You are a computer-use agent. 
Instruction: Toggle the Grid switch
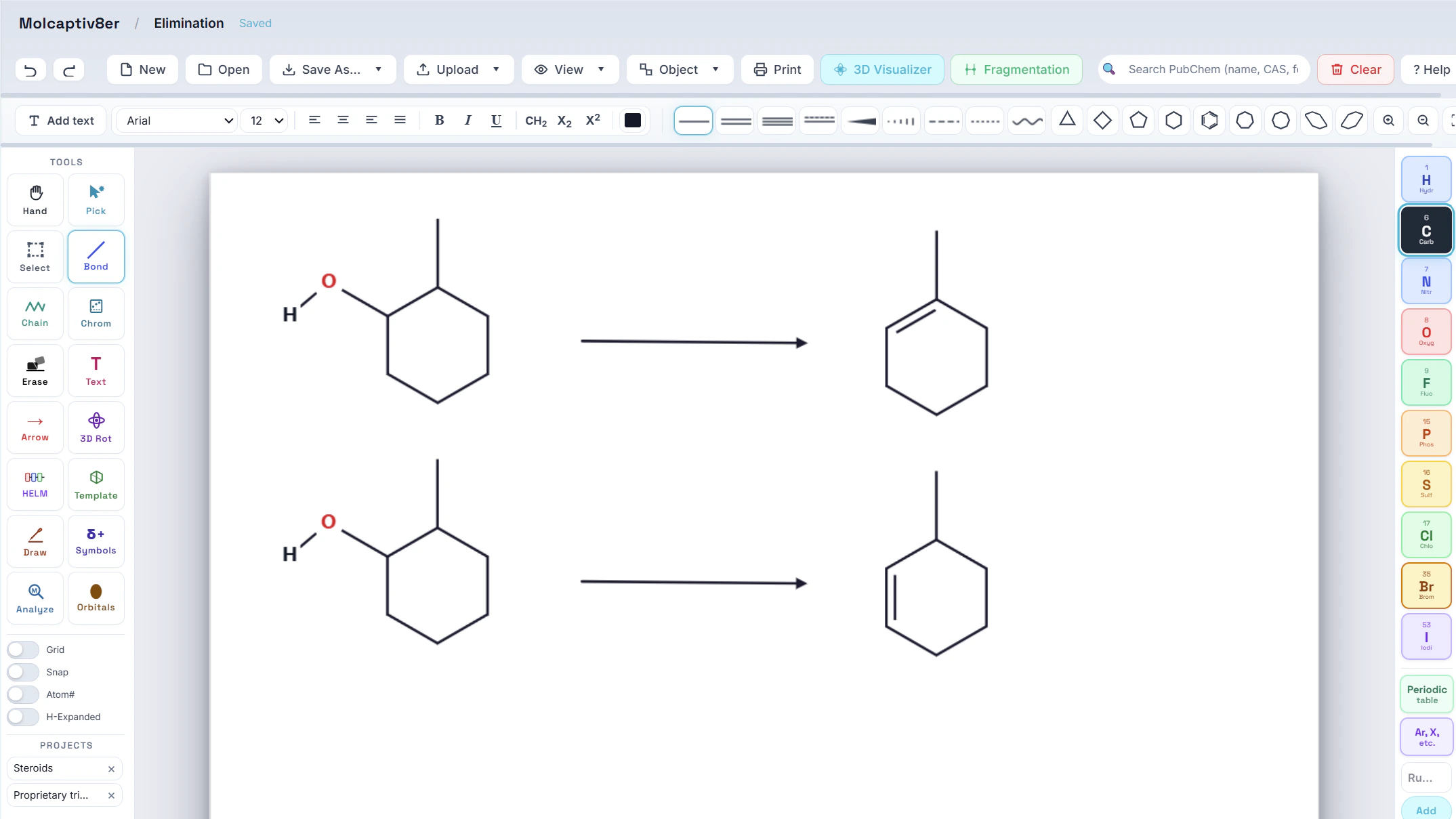(x=23, y=650)
